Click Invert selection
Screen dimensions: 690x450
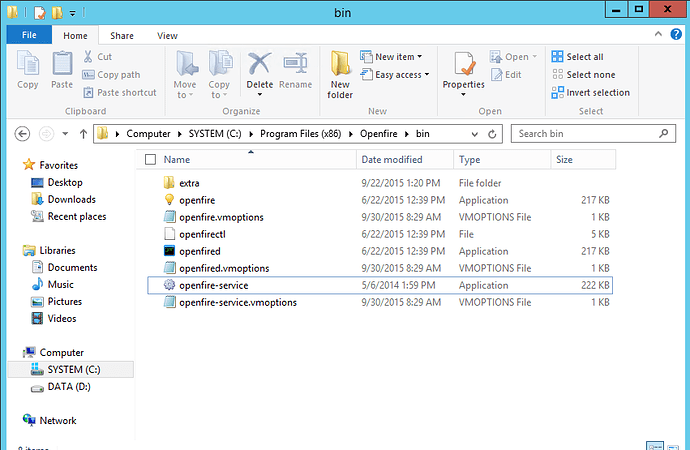(591, 92)
